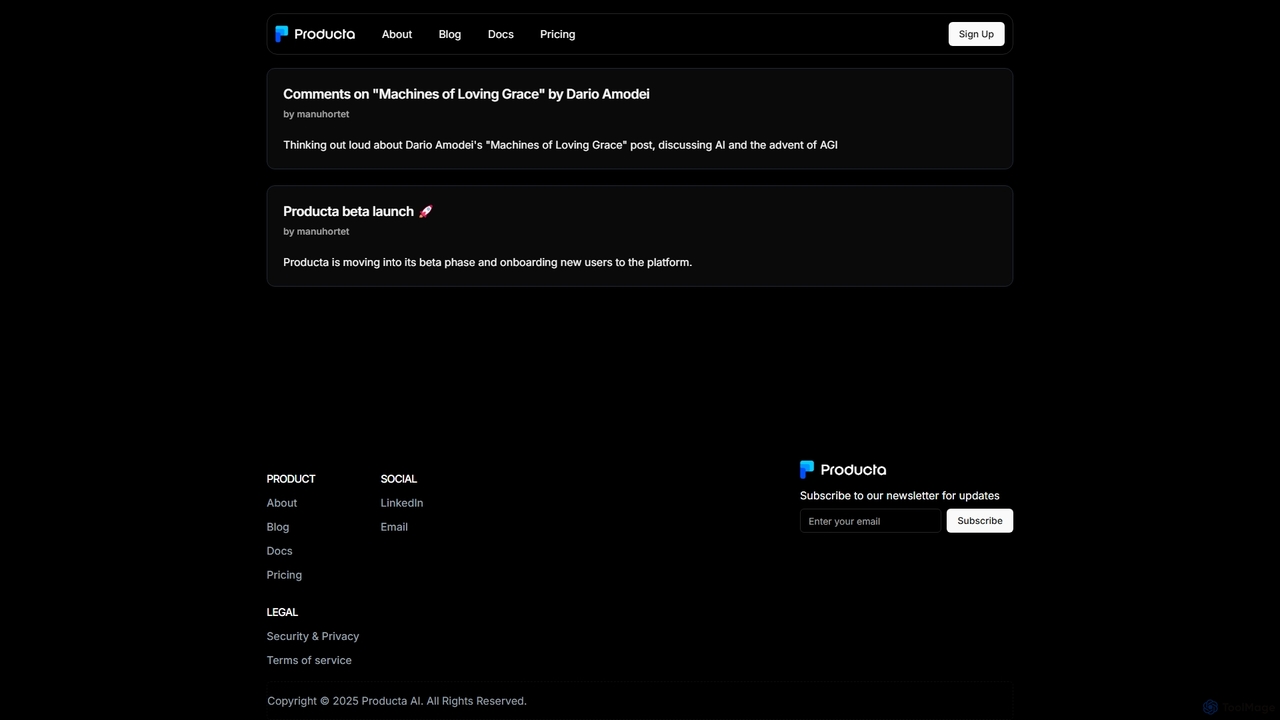Image resolution: width=1280 pixels, height=720 pixels.
Task: Click the LEGAL footer heading
Action: (x=282, y=612)
